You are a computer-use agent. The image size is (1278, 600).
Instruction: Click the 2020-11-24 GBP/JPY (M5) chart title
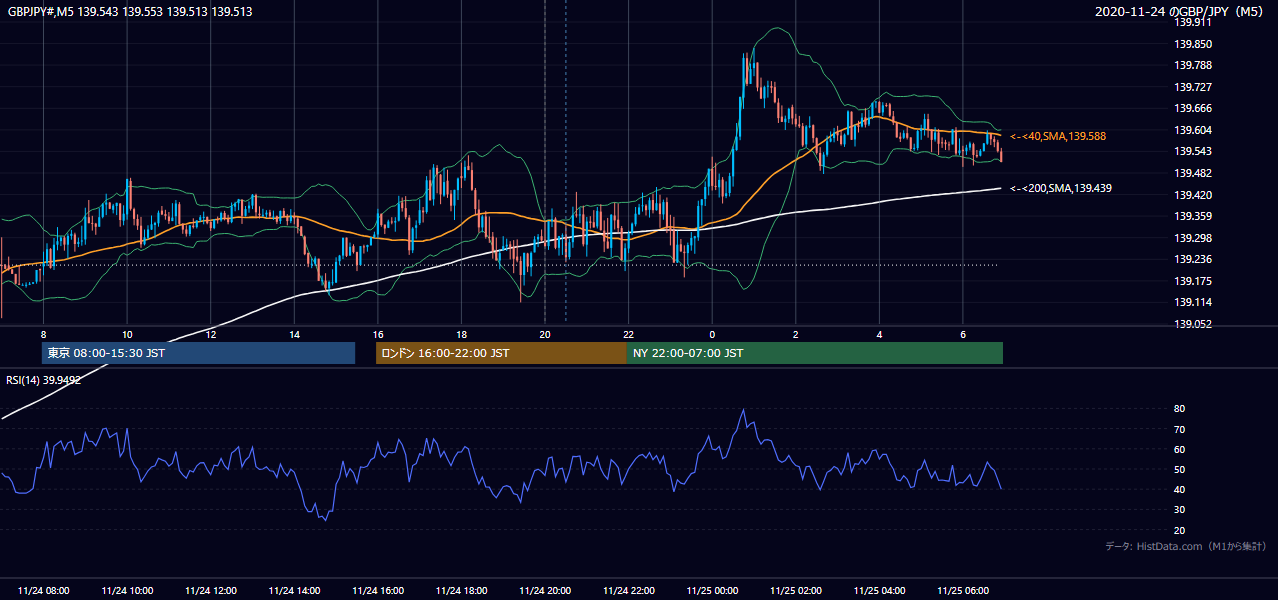(1179, 12)
